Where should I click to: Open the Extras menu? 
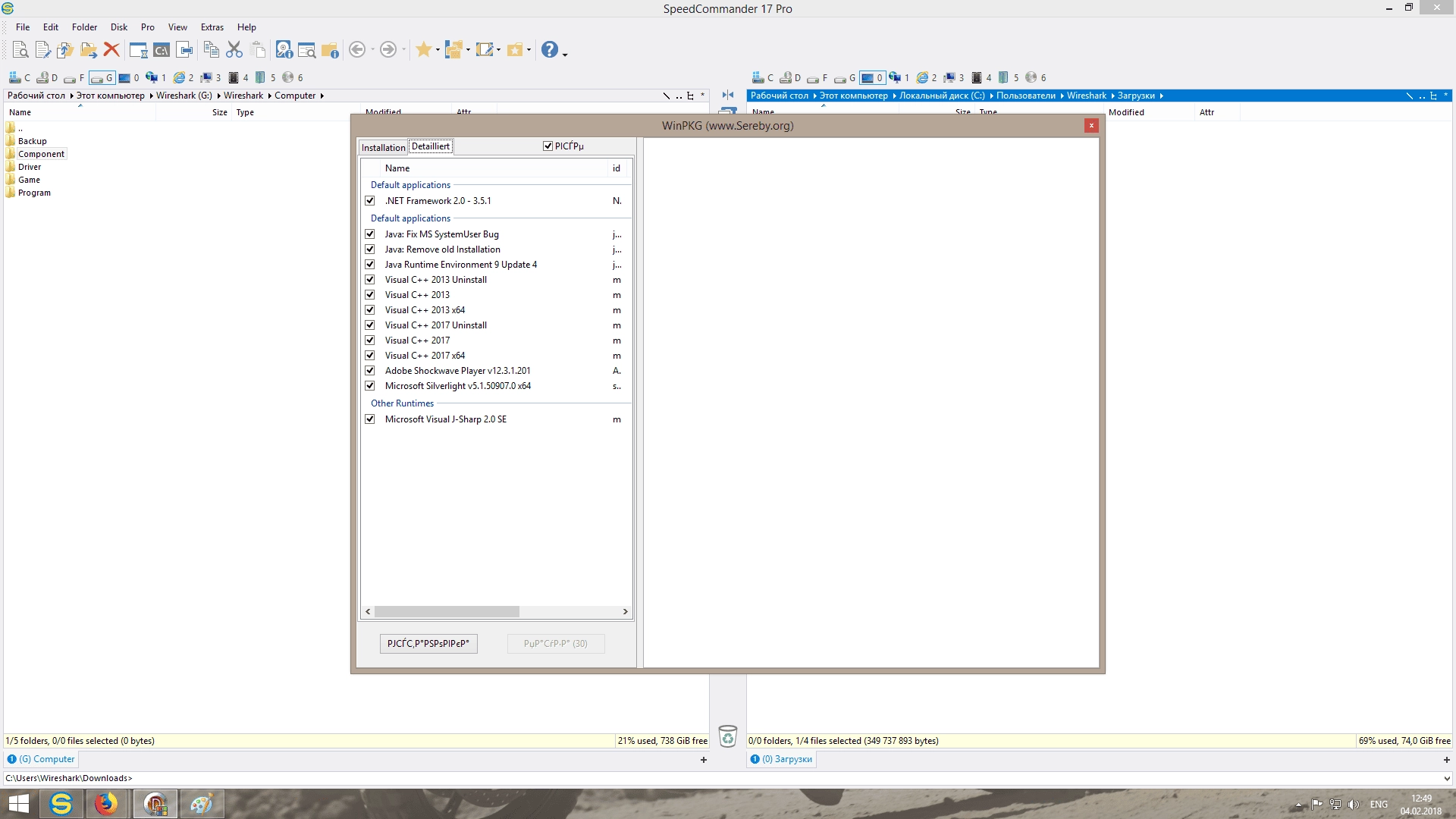[212, 27]
